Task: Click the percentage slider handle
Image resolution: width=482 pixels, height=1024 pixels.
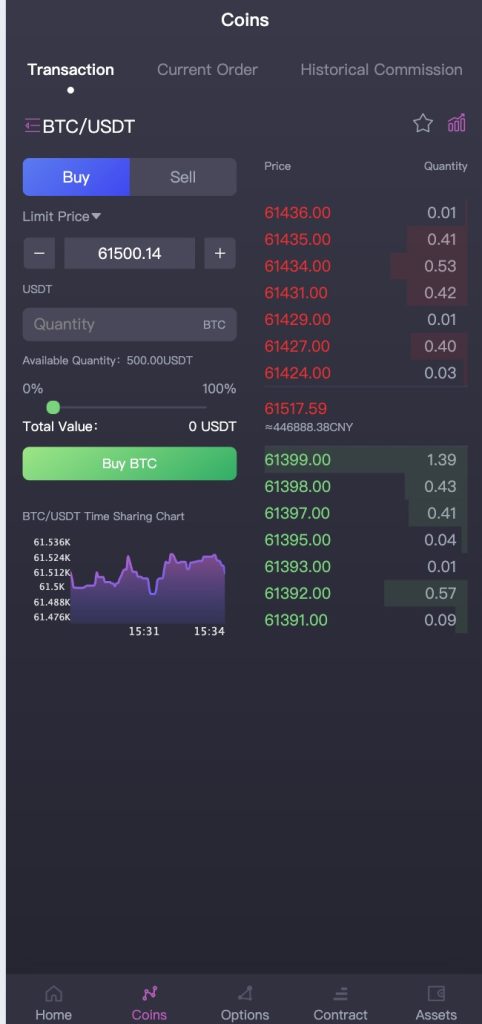Action: point(54,408)
